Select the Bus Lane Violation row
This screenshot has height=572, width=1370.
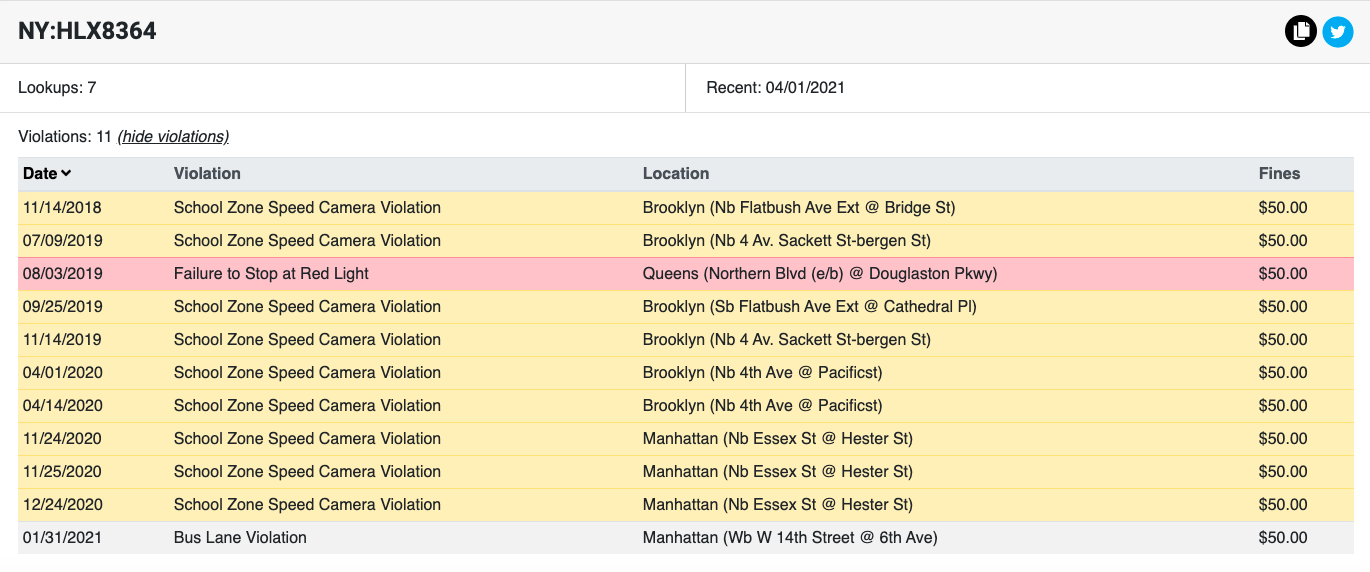click(240, 537)
